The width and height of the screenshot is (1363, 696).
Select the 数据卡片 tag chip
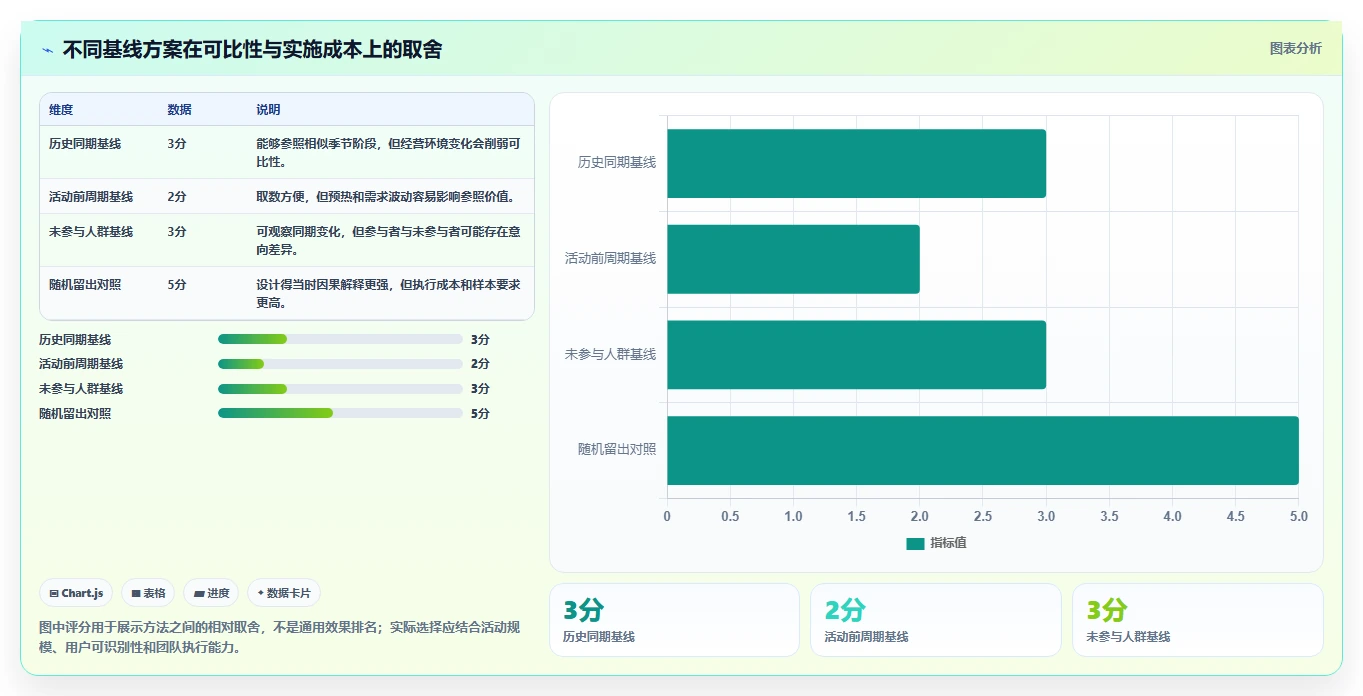pyautogui.click(x=284, y=593)
